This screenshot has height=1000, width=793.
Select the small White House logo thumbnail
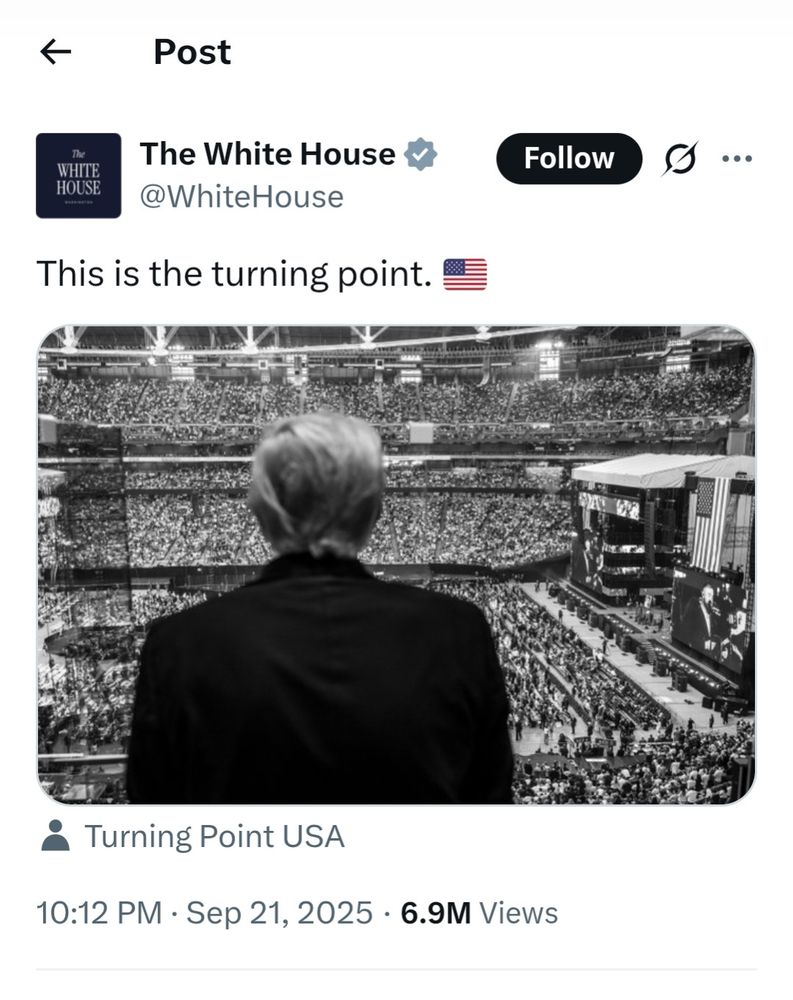79,171
